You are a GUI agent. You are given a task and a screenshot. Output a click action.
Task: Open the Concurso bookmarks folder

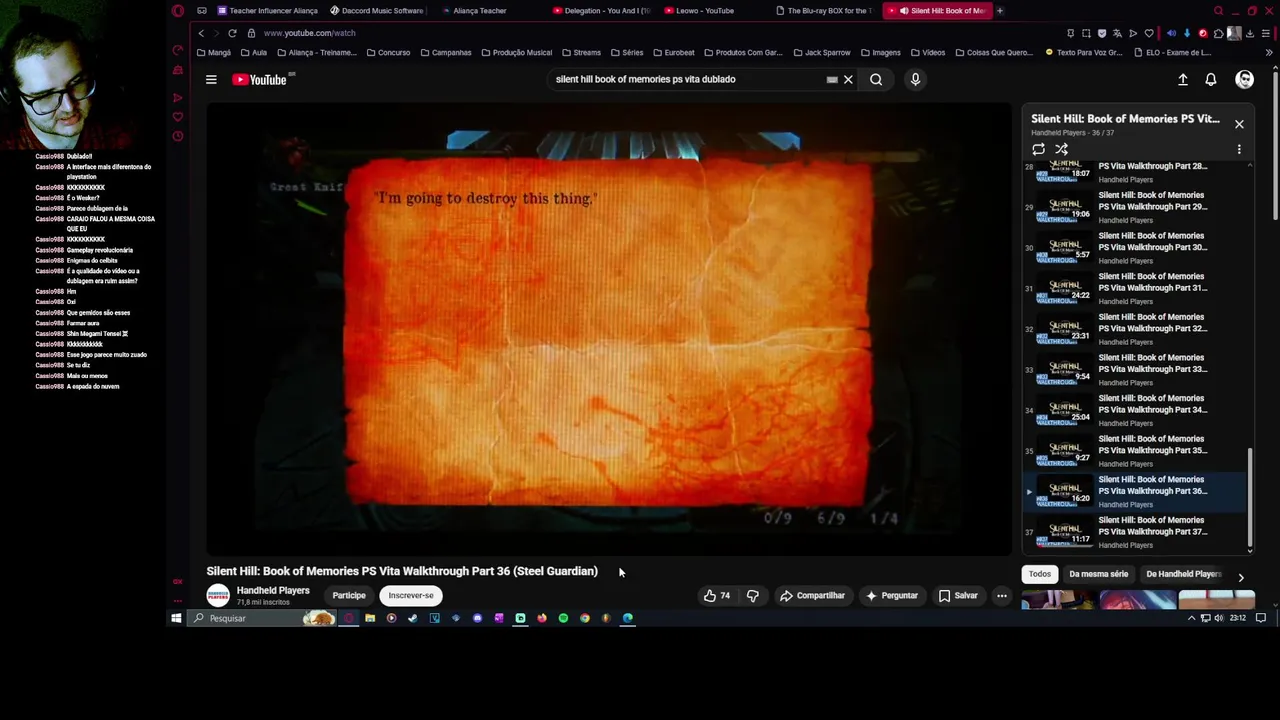point(387,53)
